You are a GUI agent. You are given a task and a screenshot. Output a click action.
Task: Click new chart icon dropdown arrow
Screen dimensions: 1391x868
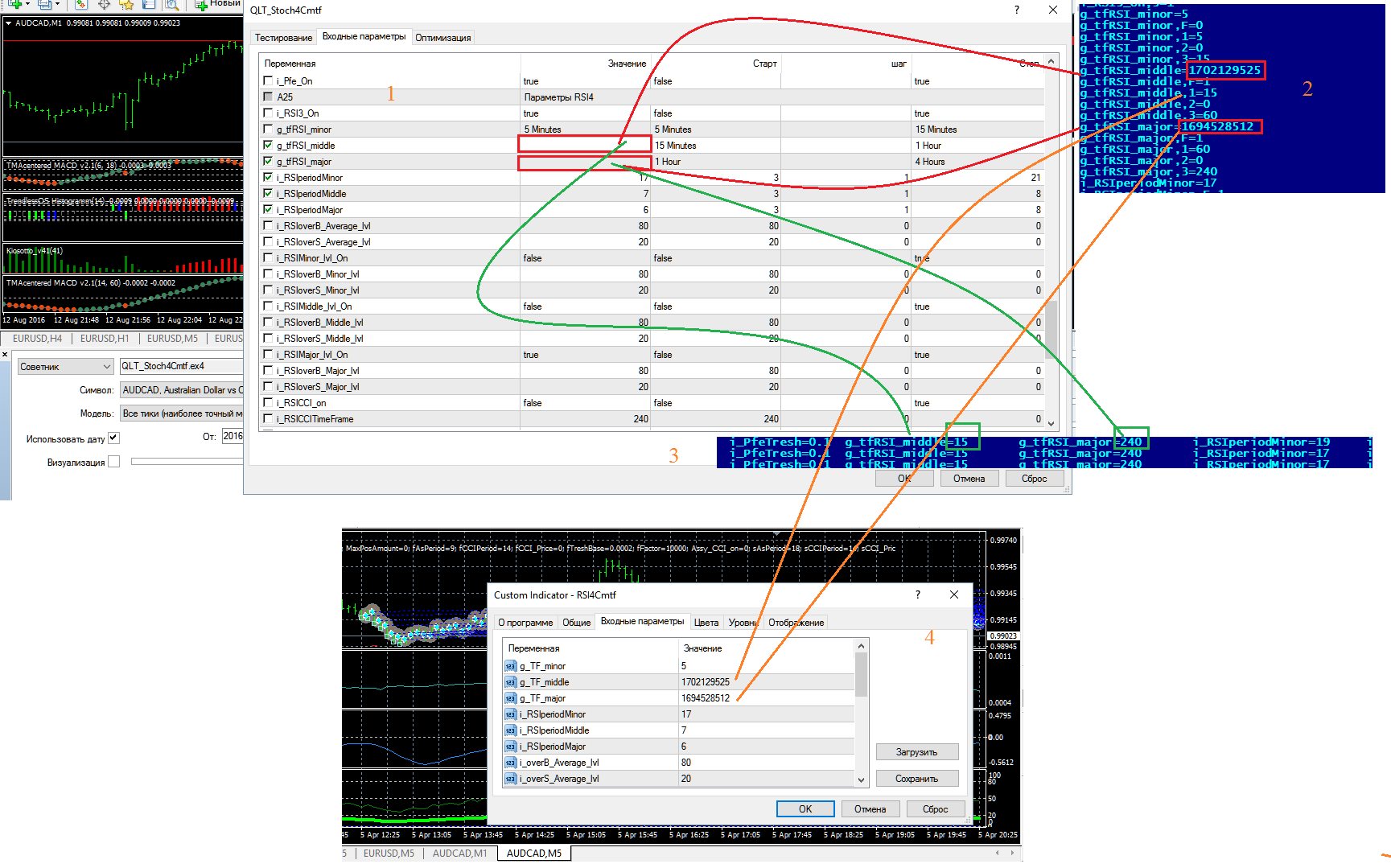(28, 4)
